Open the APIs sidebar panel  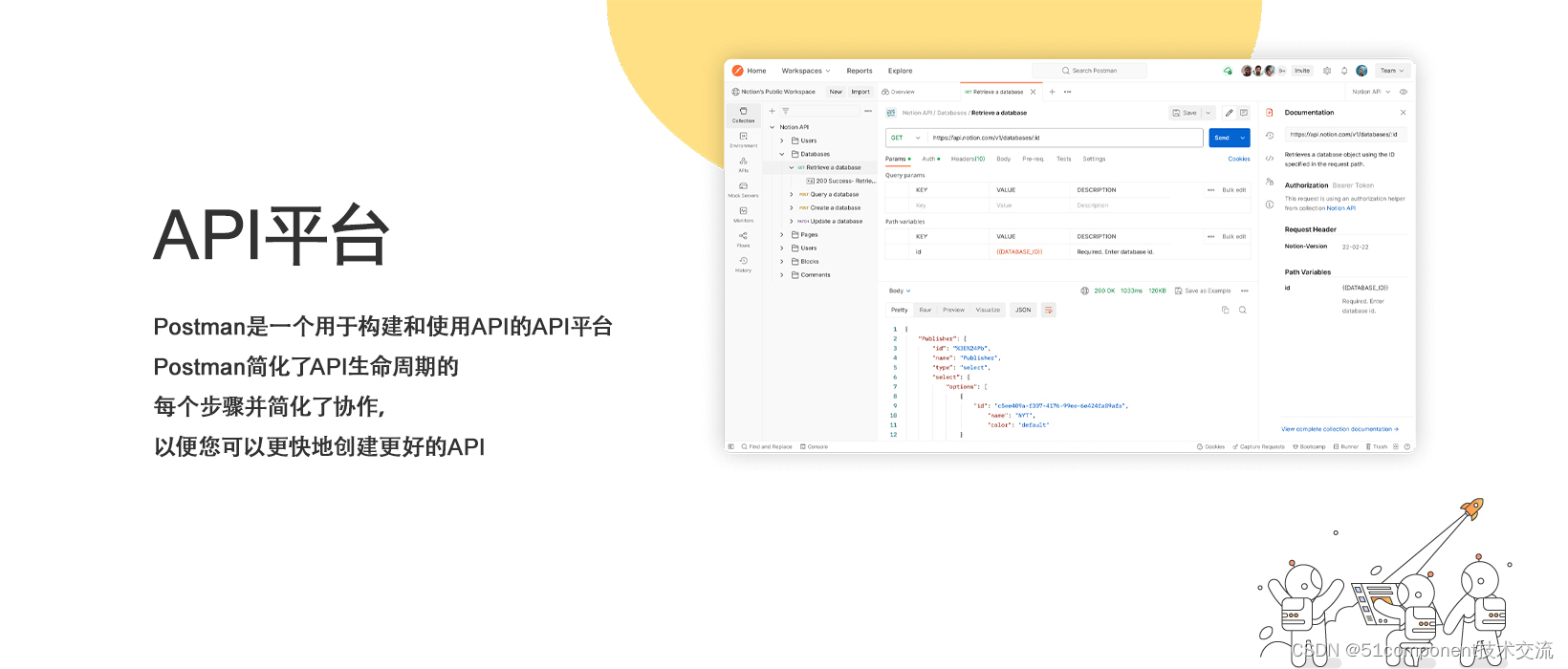coord(743,164)
